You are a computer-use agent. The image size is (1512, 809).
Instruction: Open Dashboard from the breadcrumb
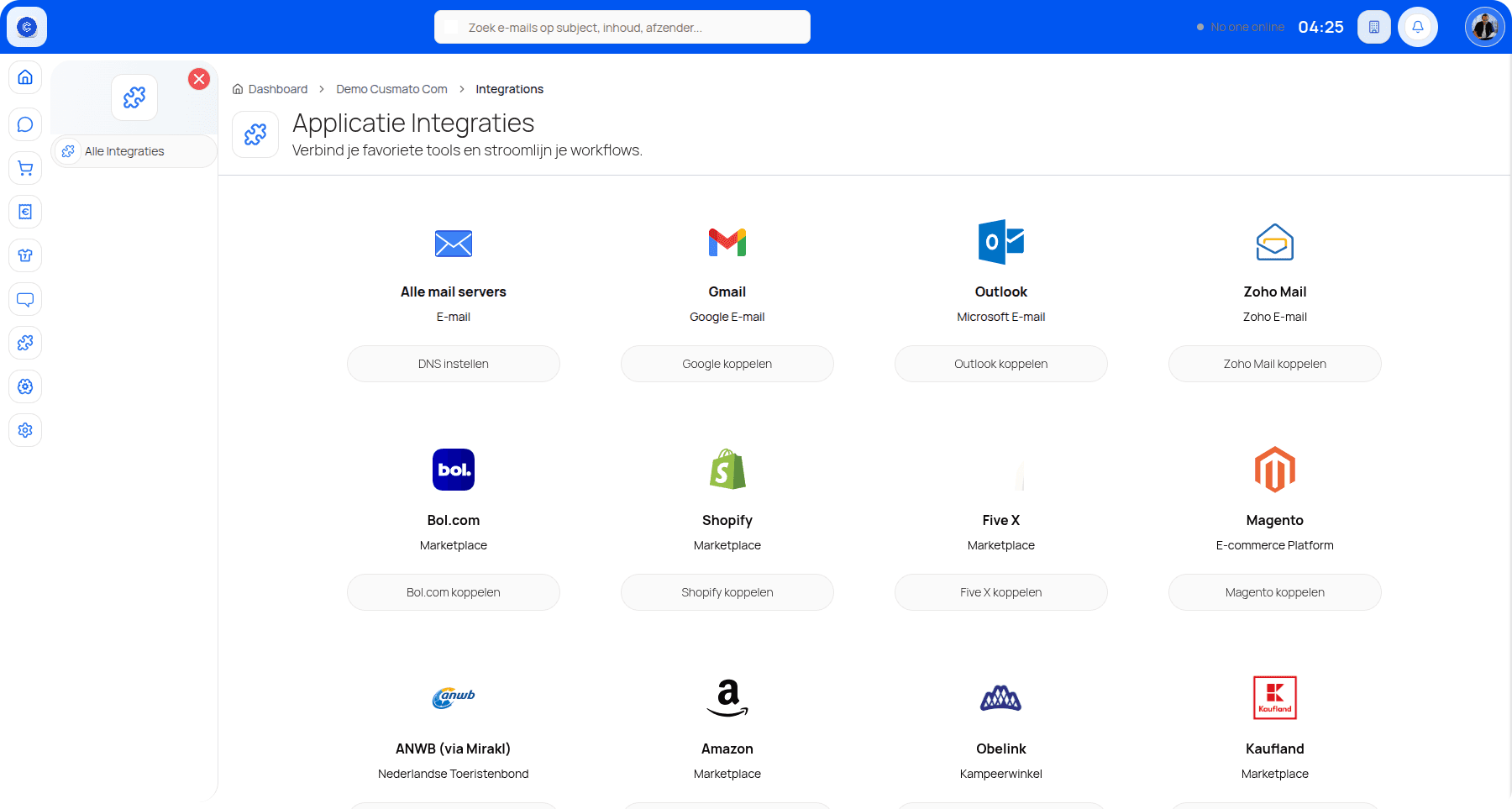[277, 89]
